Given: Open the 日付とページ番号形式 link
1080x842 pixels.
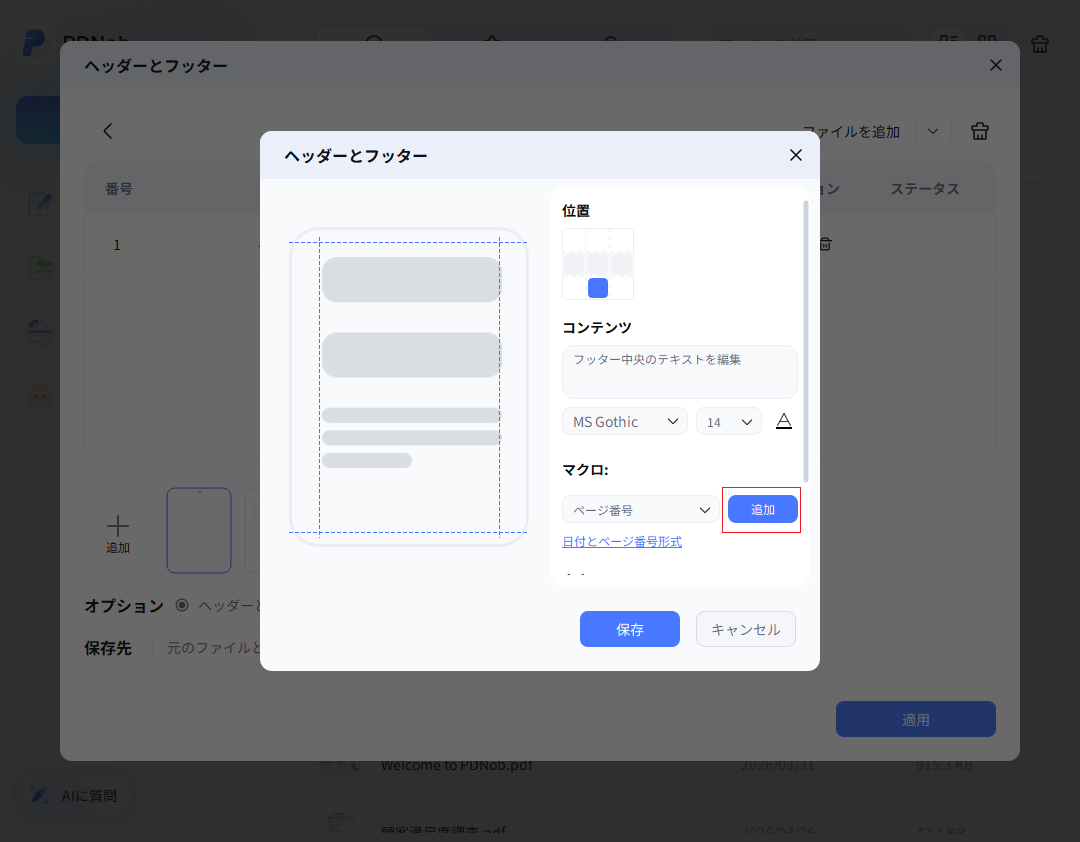Looking at the screenshot, I should (x=621, y=541).
